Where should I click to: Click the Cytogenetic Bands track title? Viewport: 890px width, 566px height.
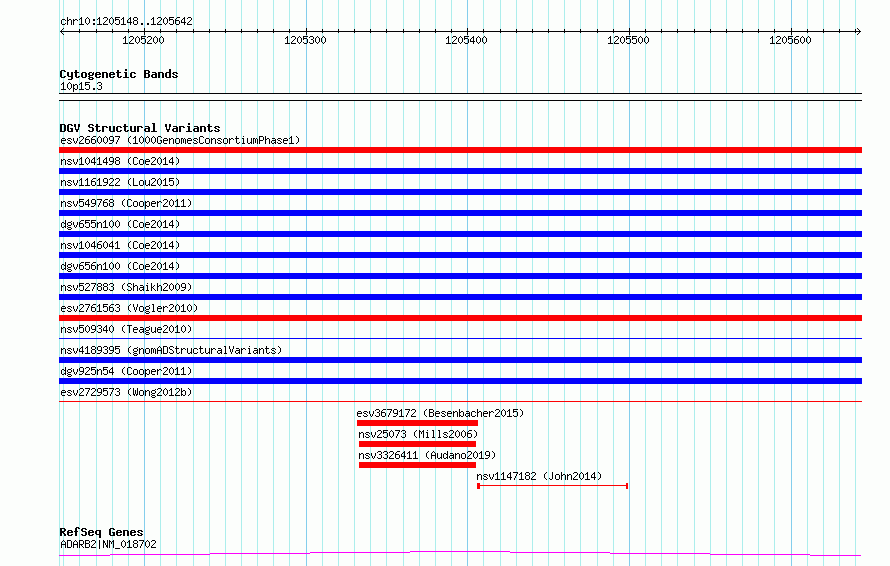tap(119, 74)
